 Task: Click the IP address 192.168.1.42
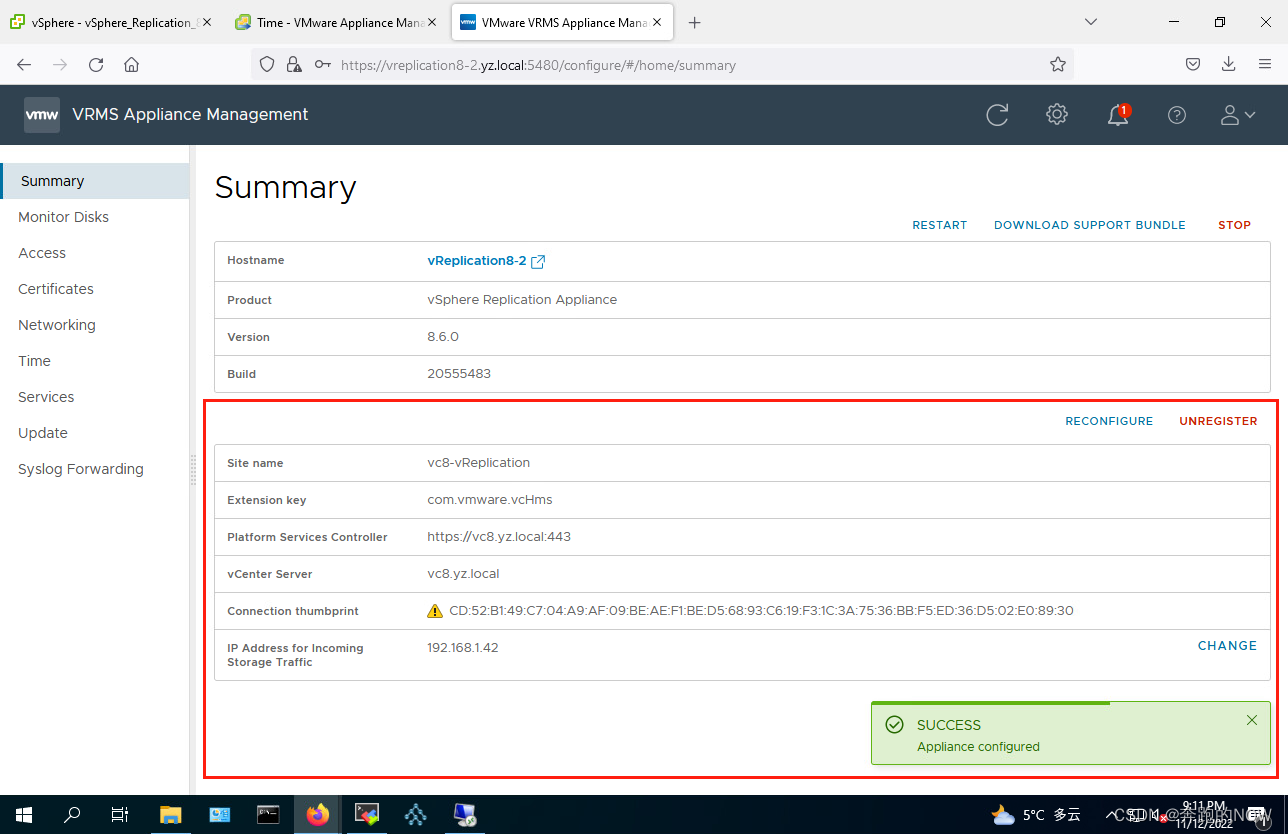tap(462, 648)
